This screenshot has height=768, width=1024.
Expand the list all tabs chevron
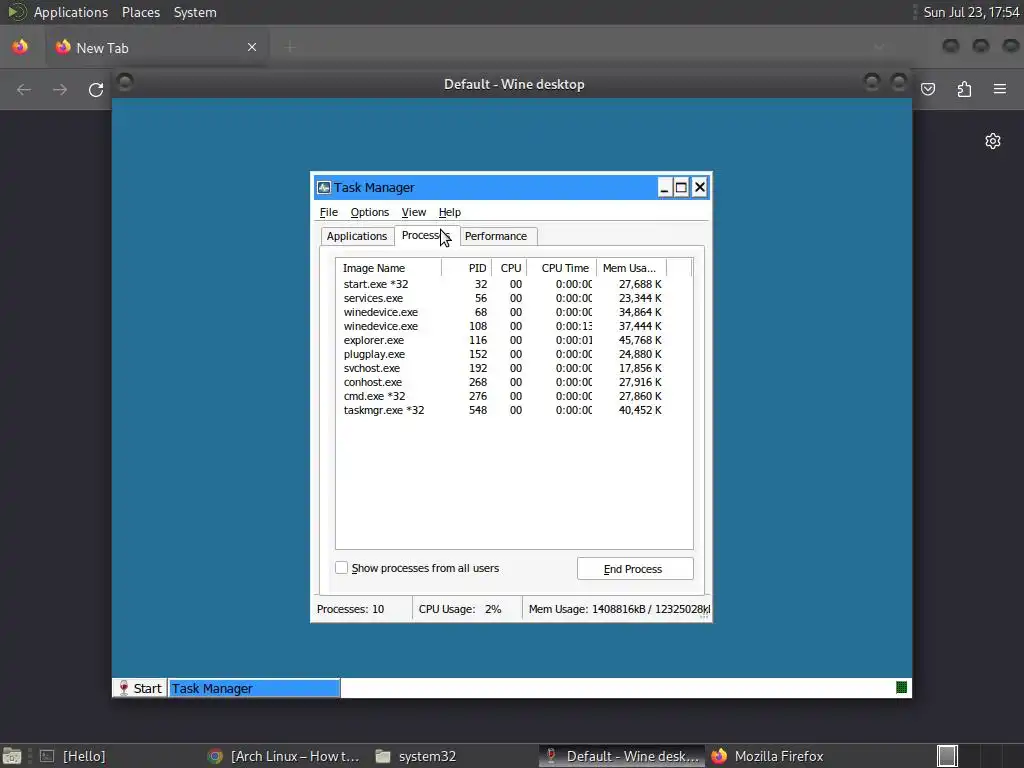click(x=879, y=47)
